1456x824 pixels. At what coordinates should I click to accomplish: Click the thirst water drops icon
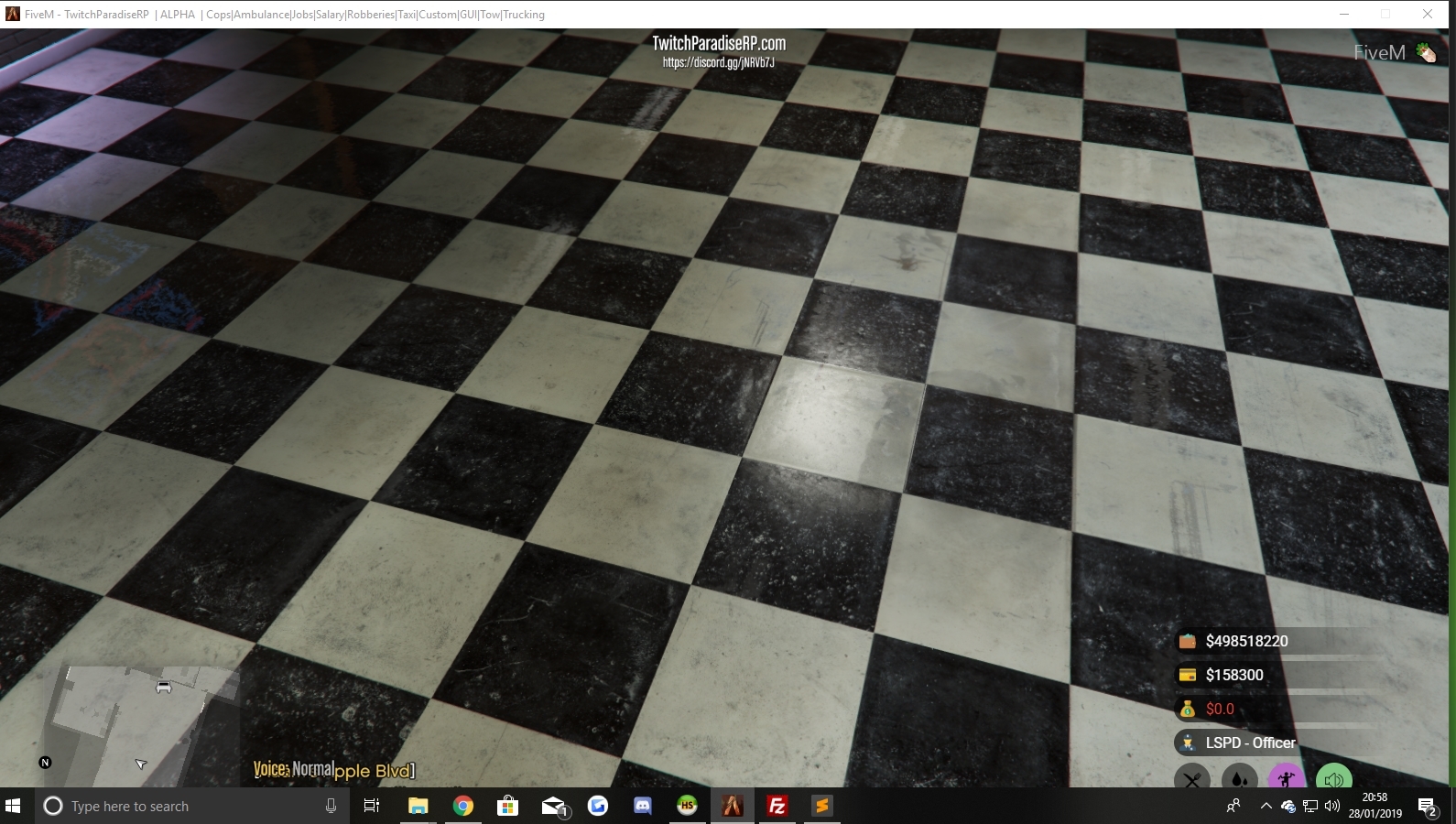coord(1240,779)
